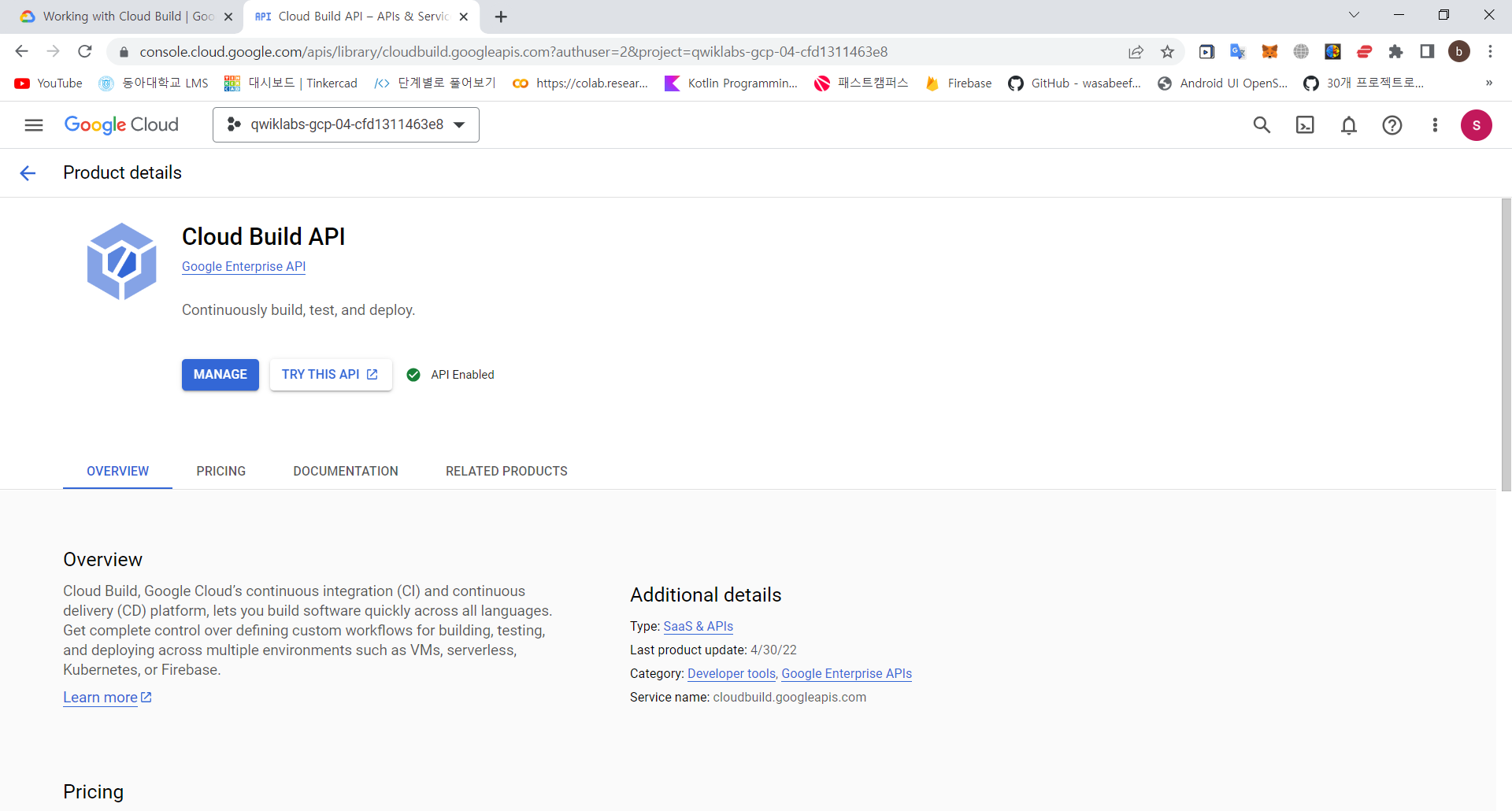Click the account avatar S
This screenshot has width=1512, height=811.
coord(1477,125)
